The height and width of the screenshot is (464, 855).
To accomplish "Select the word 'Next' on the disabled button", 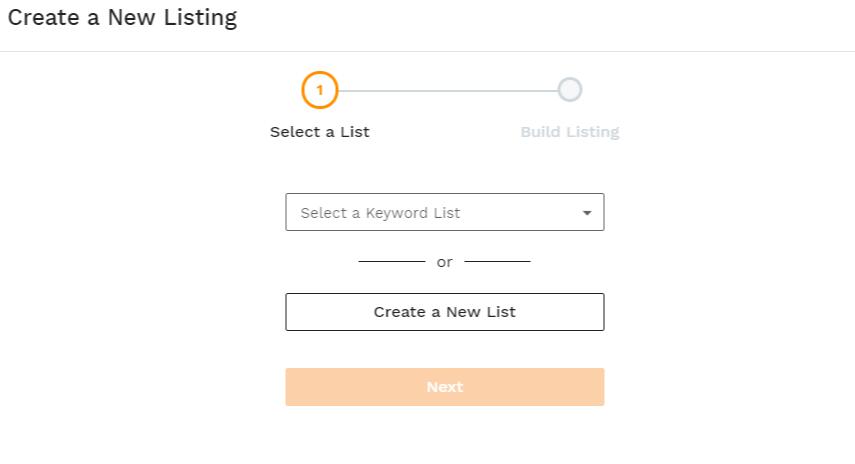I will 444,387.
